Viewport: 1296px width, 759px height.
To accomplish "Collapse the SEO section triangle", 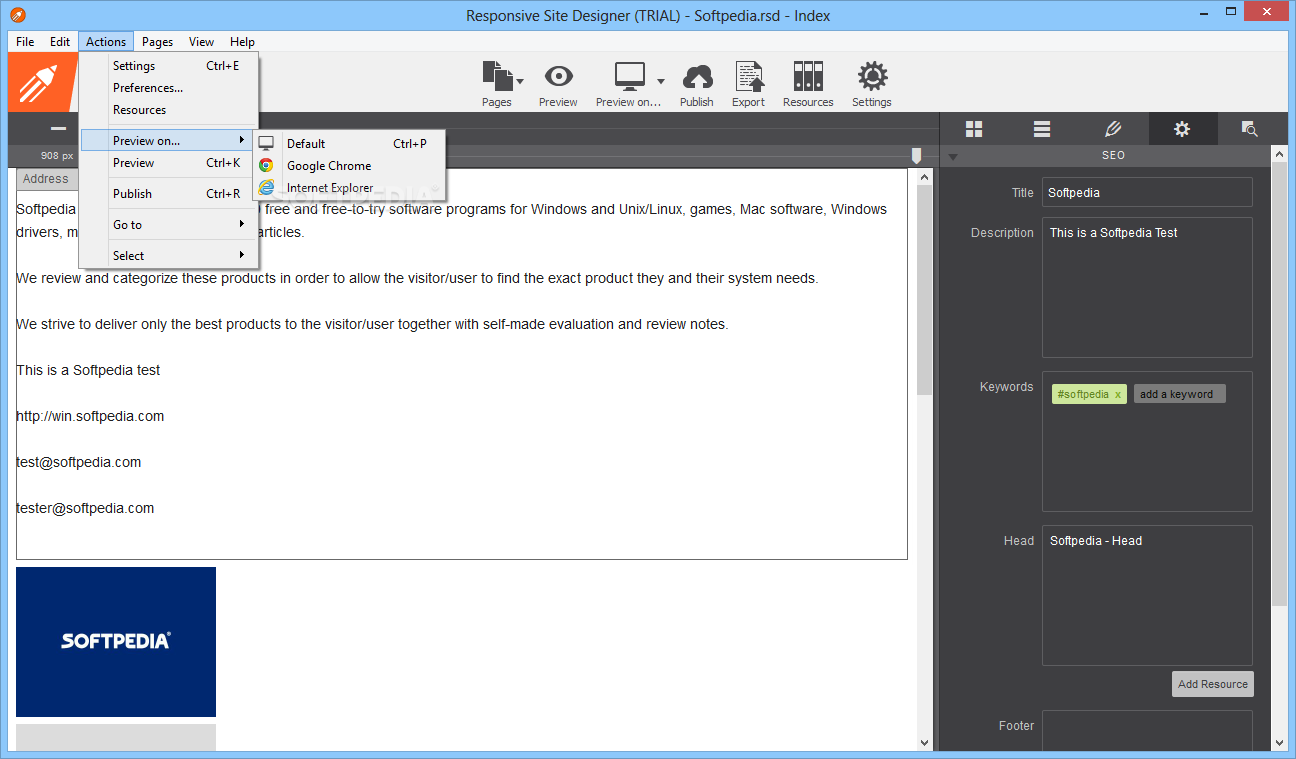I will 953,157.
